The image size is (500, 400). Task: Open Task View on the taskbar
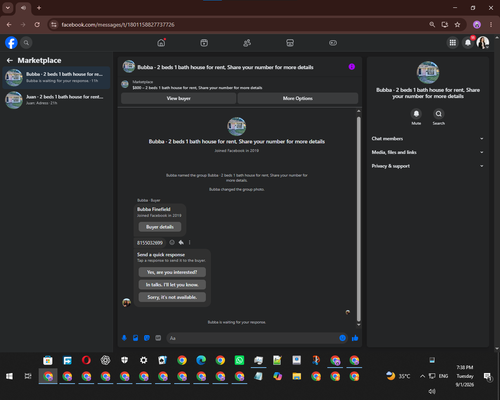pos(28,376)
